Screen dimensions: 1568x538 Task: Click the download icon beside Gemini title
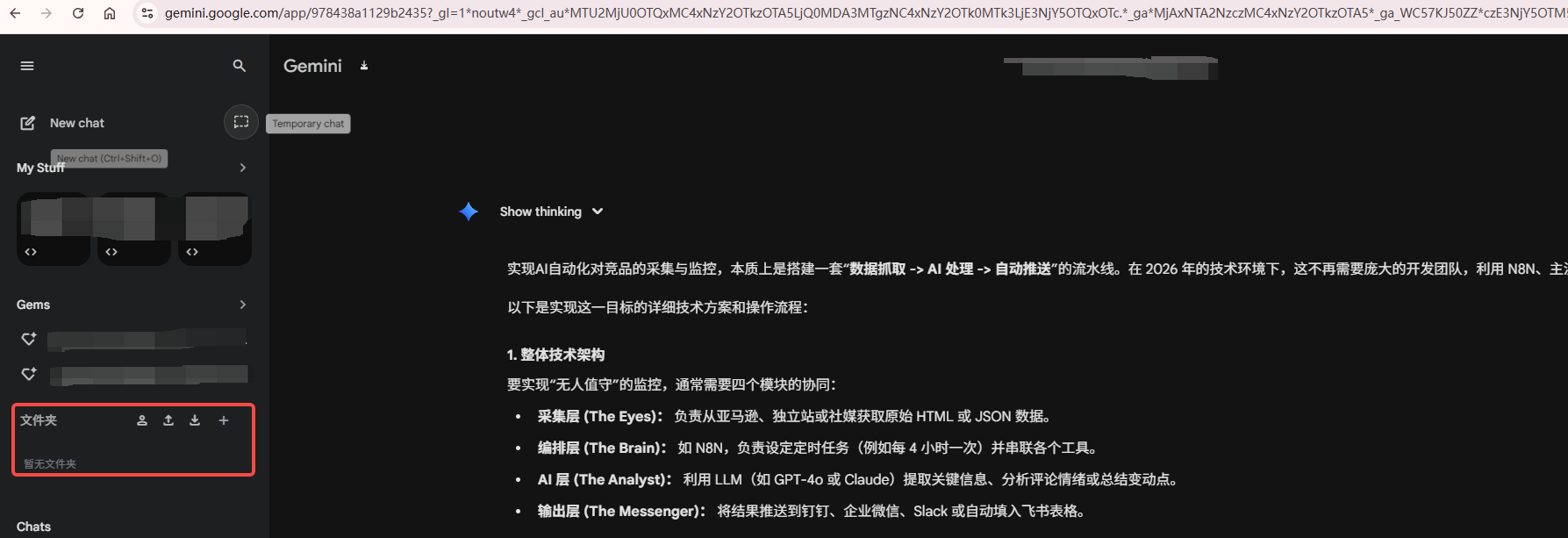click(x=364, y=66)
